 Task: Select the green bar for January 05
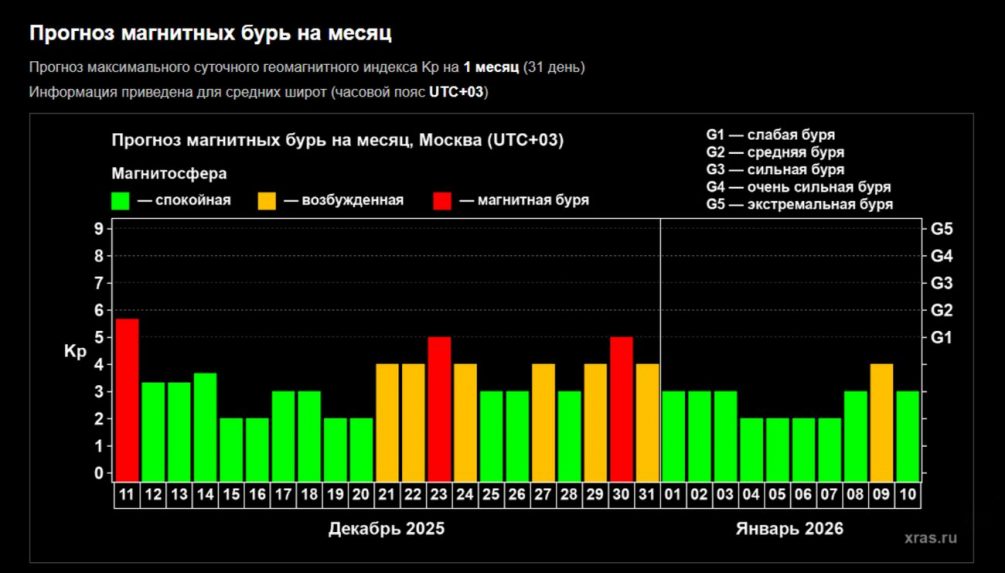tap(777, 449)
